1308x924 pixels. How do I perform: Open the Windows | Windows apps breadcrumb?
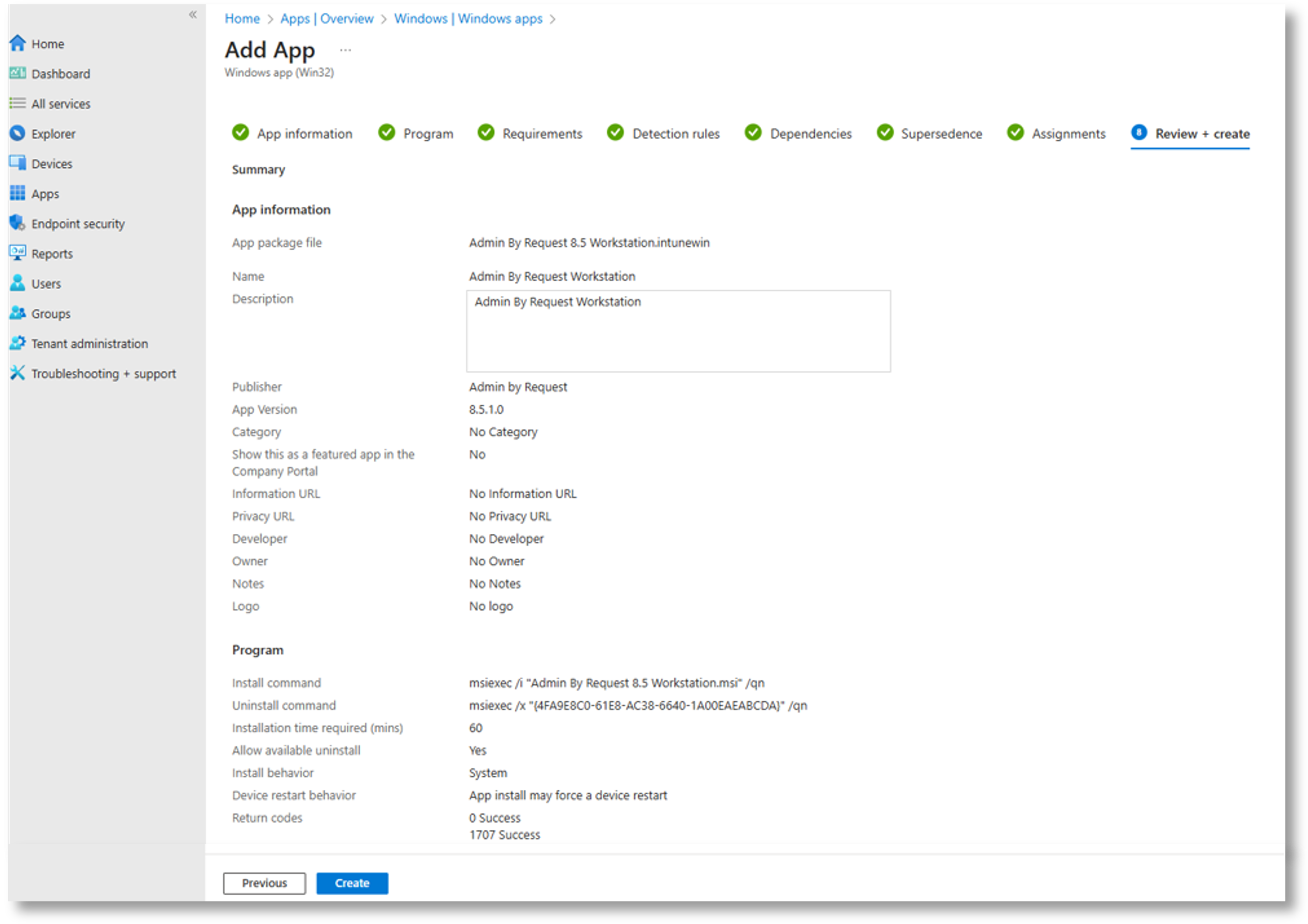[468, 19]
